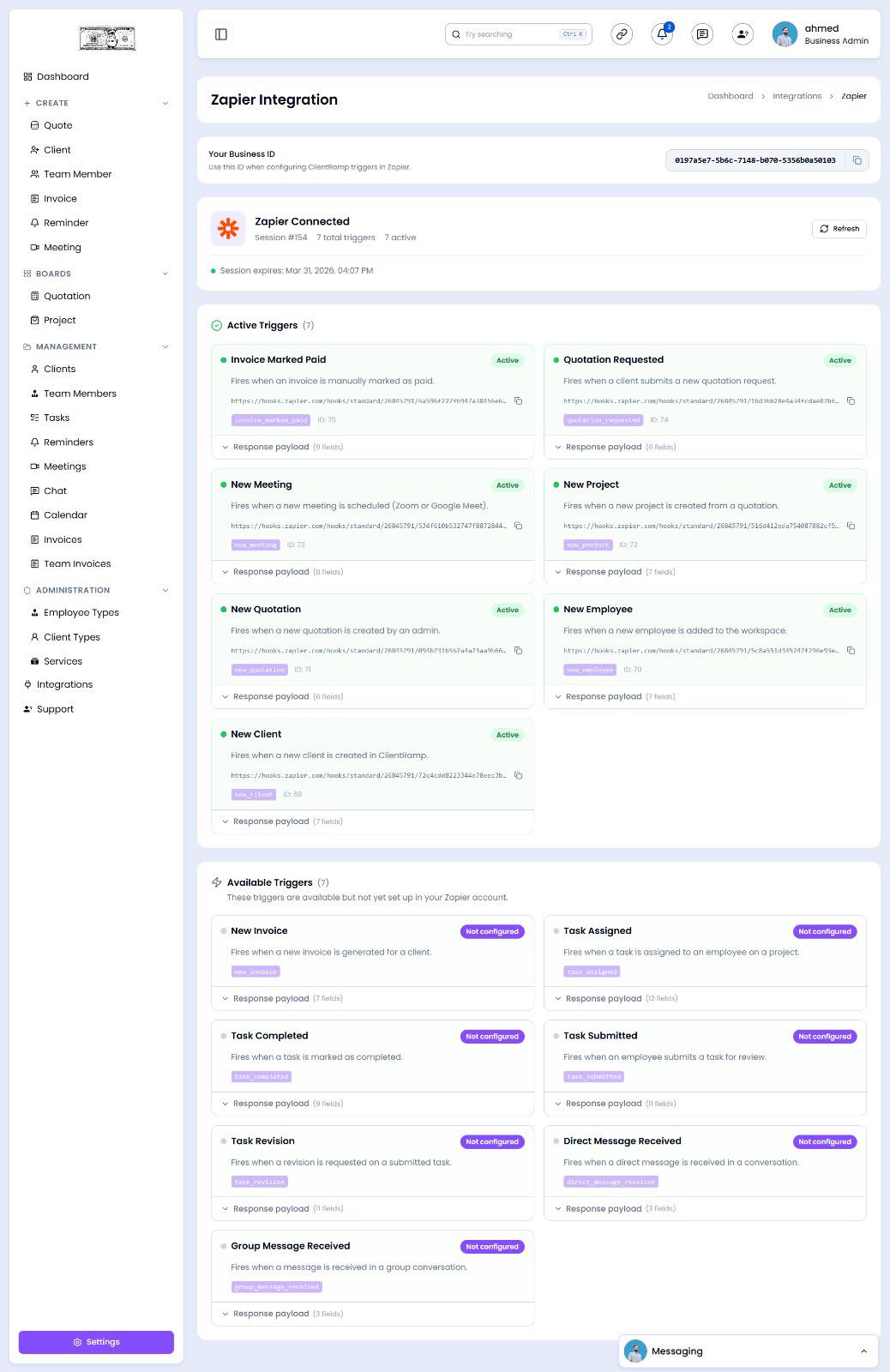Go to Dashboard breadcrumb
The width and height of the screenshot is (890, 1372).
click(x=731, y=96)
